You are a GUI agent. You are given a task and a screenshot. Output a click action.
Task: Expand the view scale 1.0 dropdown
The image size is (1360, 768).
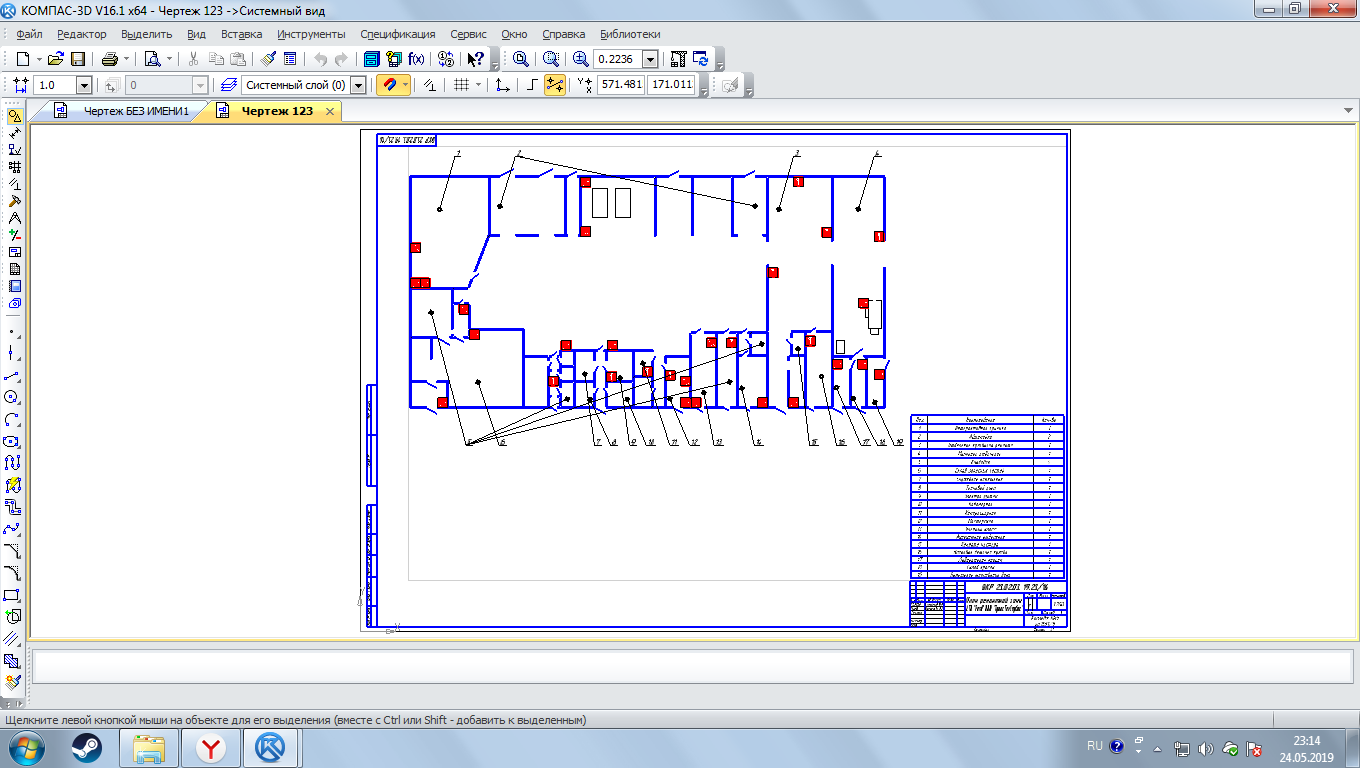click(x=83, y=86)
